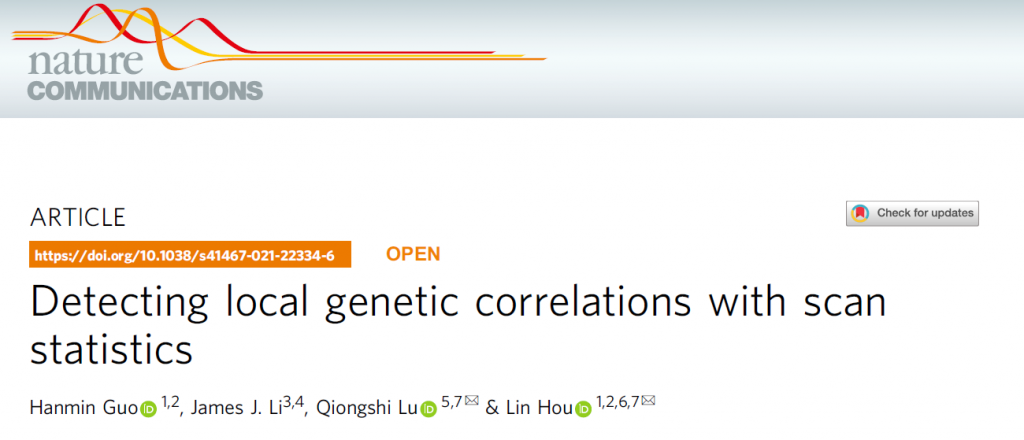Select author name Hanmin Guo
Image resolution: width=1024 pixels, height=440 pixels.
85,407
